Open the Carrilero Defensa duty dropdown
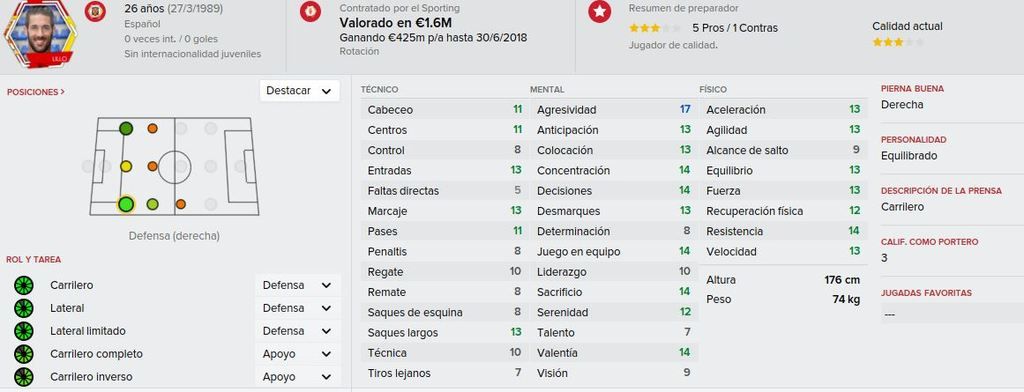The height and width of the screenshot is (392, 1024). [297, 286]
